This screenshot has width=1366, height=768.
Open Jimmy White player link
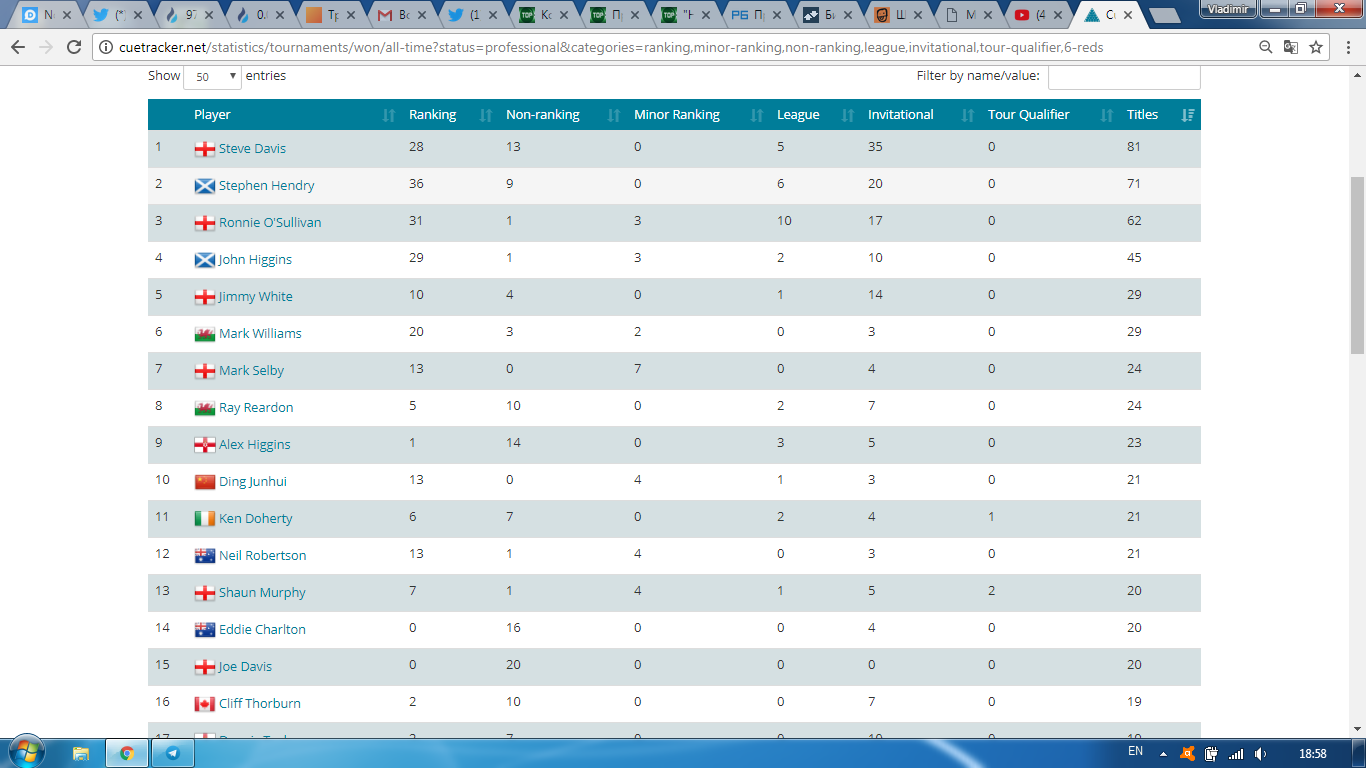(x=256, y=296)
